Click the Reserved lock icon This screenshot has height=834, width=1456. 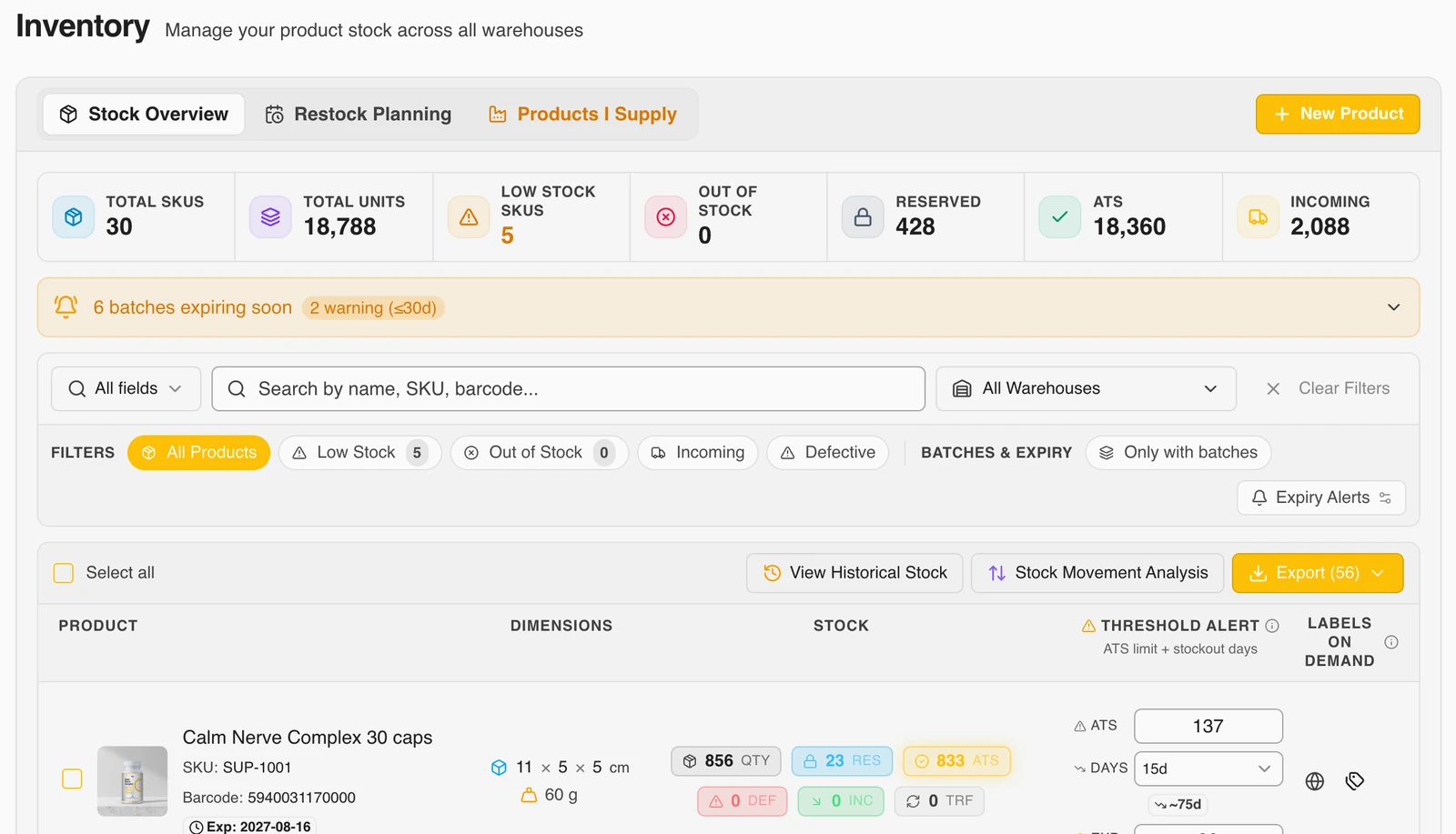click(863, 217)
